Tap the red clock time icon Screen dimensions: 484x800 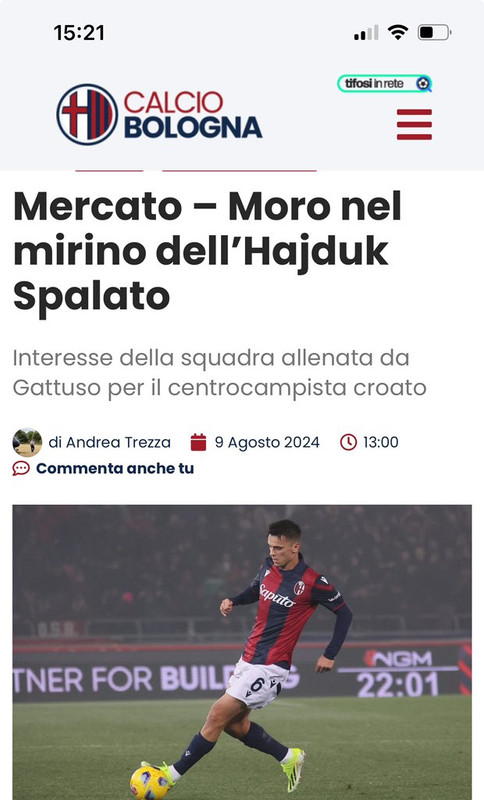(x=348, y=442)
